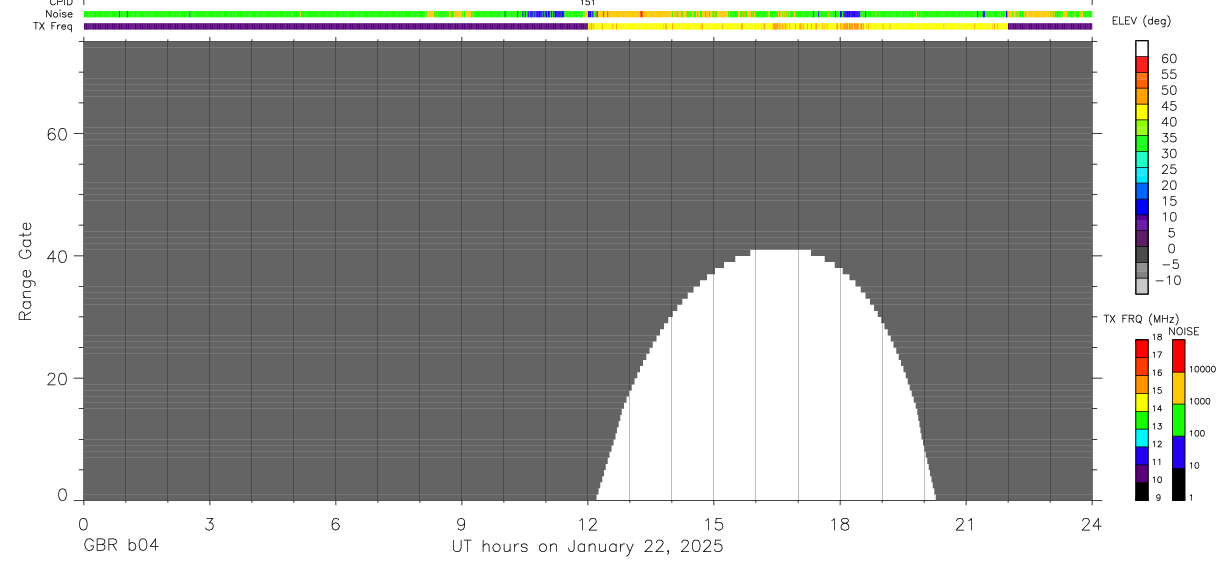Click x-axis tick label '24'
This screenshot has height=567, width=1228.
pyautogui.click(x=1091, y=523)
